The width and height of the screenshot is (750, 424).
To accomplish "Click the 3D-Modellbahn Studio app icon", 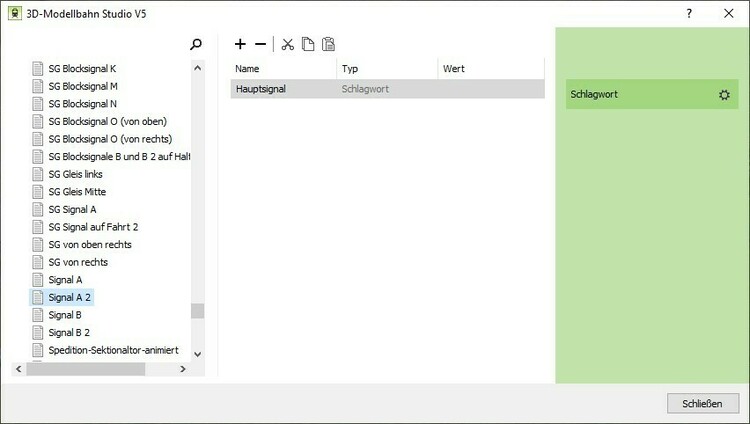I will click(15, 13).
